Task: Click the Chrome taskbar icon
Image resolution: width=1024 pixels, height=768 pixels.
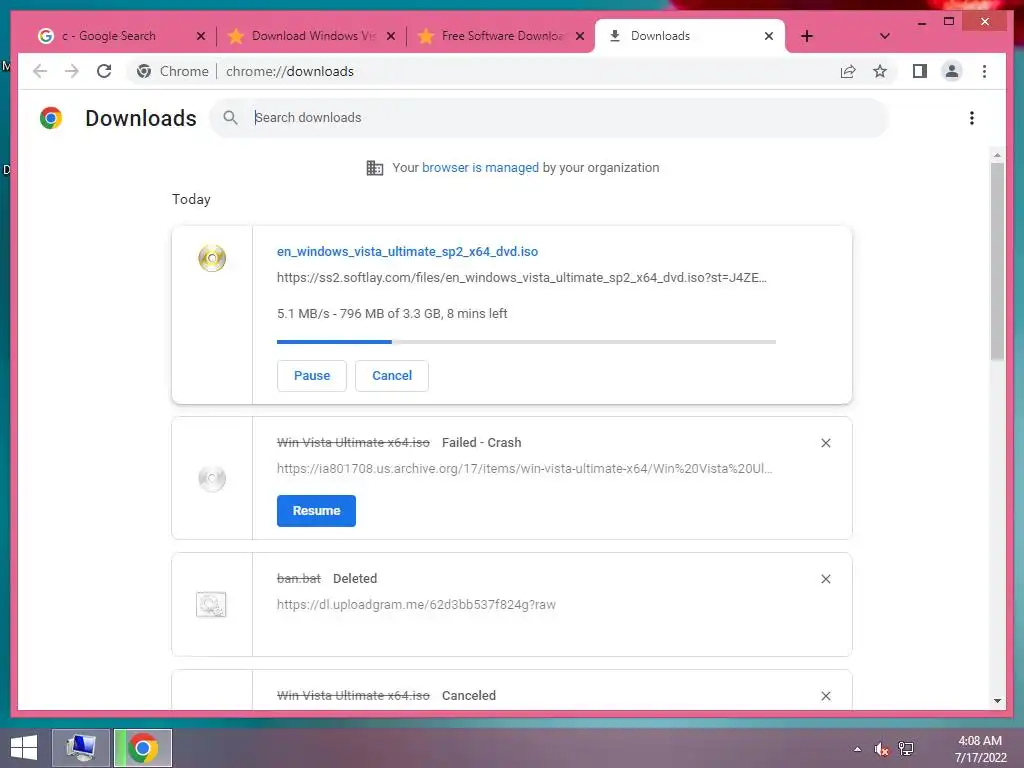Action: pos(143,748)
